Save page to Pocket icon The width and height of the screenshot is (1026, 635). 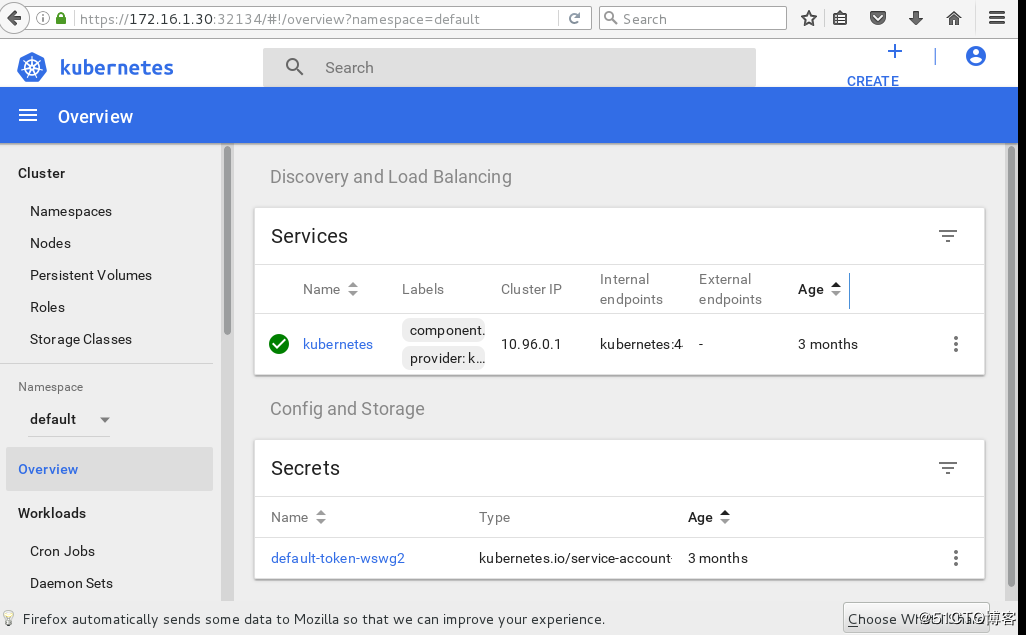click(878, 18)
